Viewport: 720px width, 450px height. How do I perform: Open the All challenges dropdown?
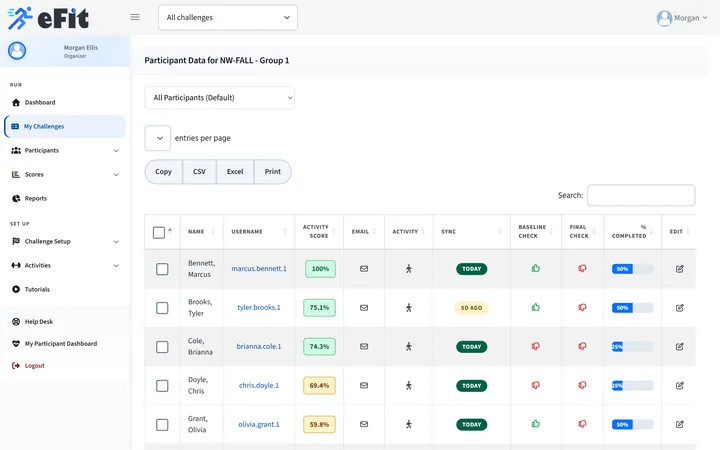pos(228,17)
